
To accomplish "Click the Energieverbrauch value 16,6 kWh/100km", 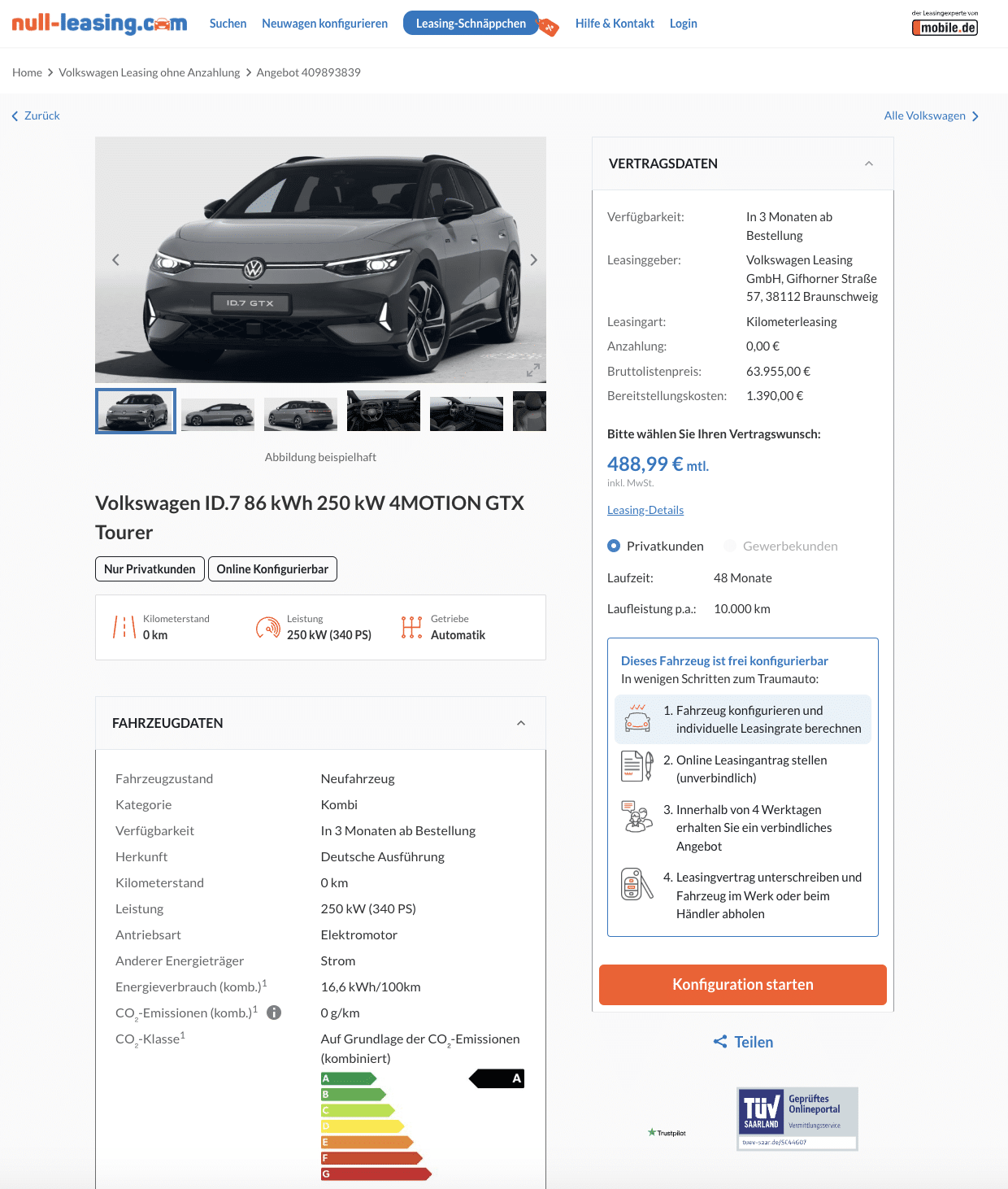I will (x=371, y=986).
